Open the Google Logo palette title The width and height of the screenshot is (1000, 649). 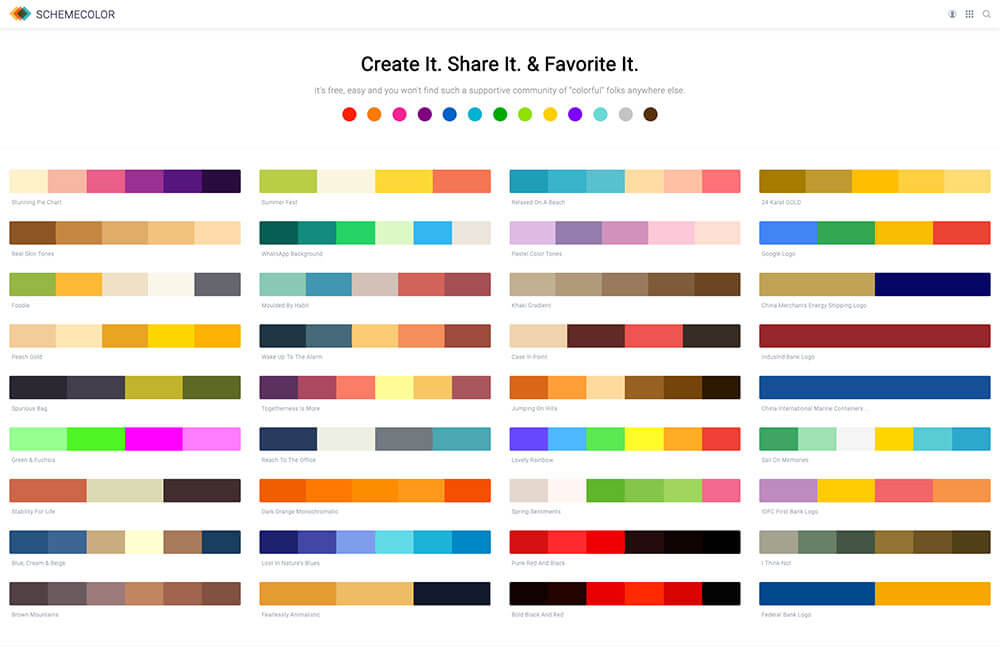tap(780, 254)
